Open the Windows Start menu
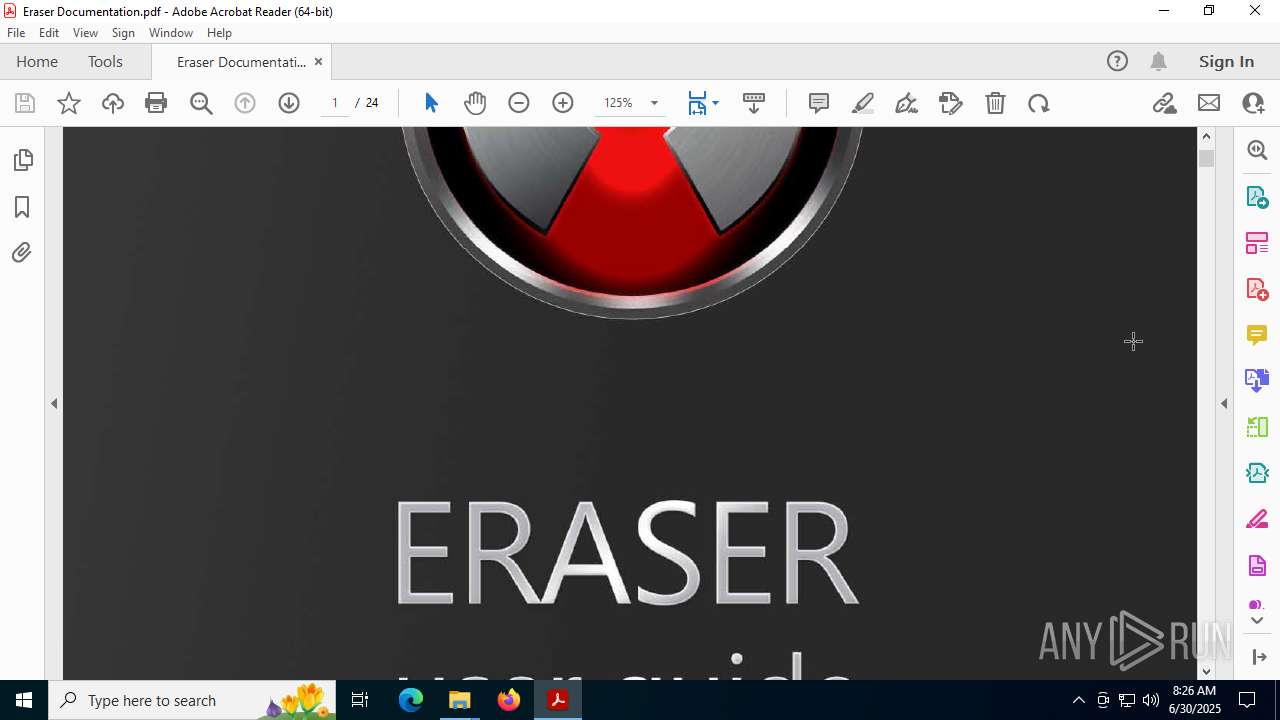Viewport: 1280px width, 720px height. 24,700
